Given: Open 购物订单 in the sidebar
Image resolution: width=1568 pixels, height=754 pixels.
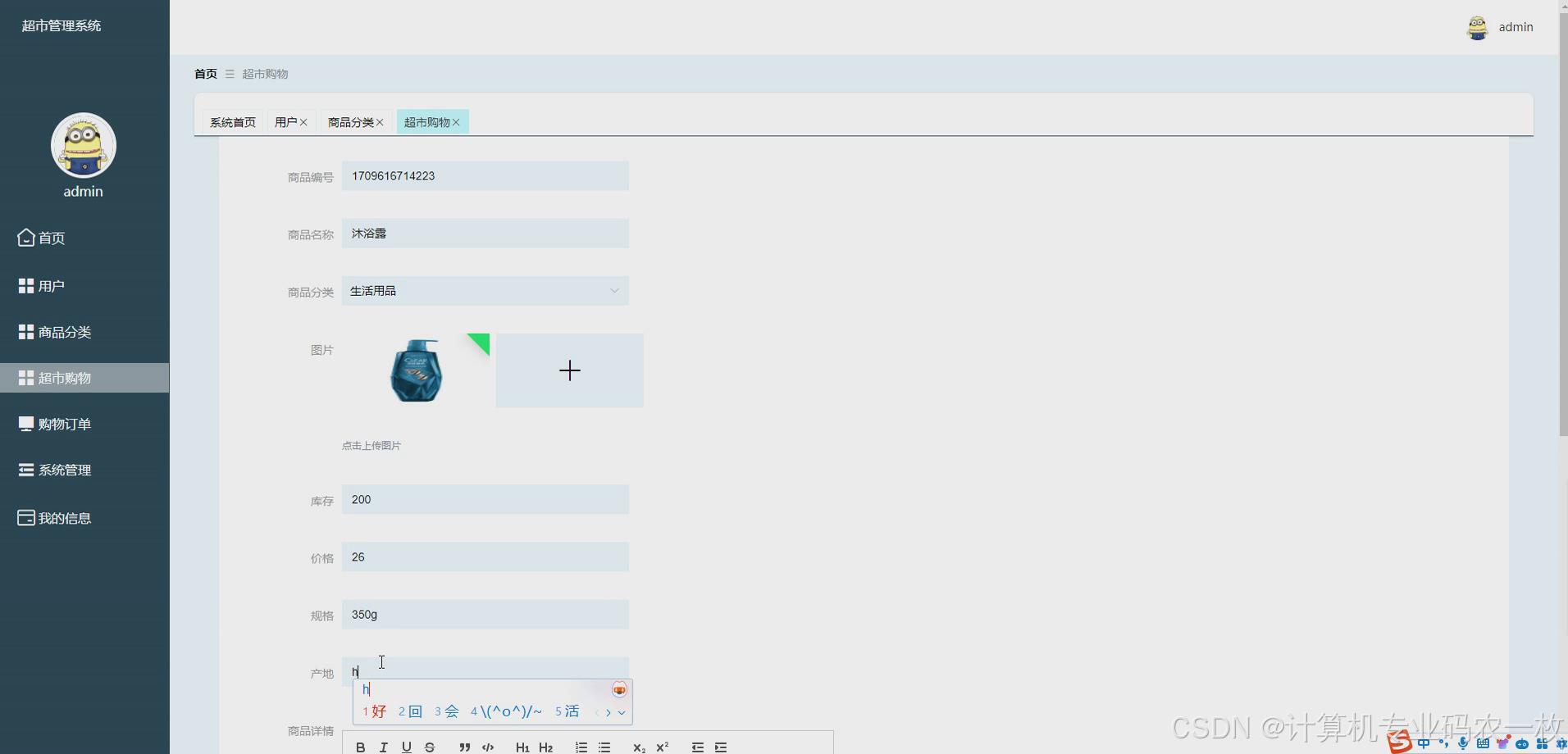Looking at the screenshot, I should coord(84,424).
